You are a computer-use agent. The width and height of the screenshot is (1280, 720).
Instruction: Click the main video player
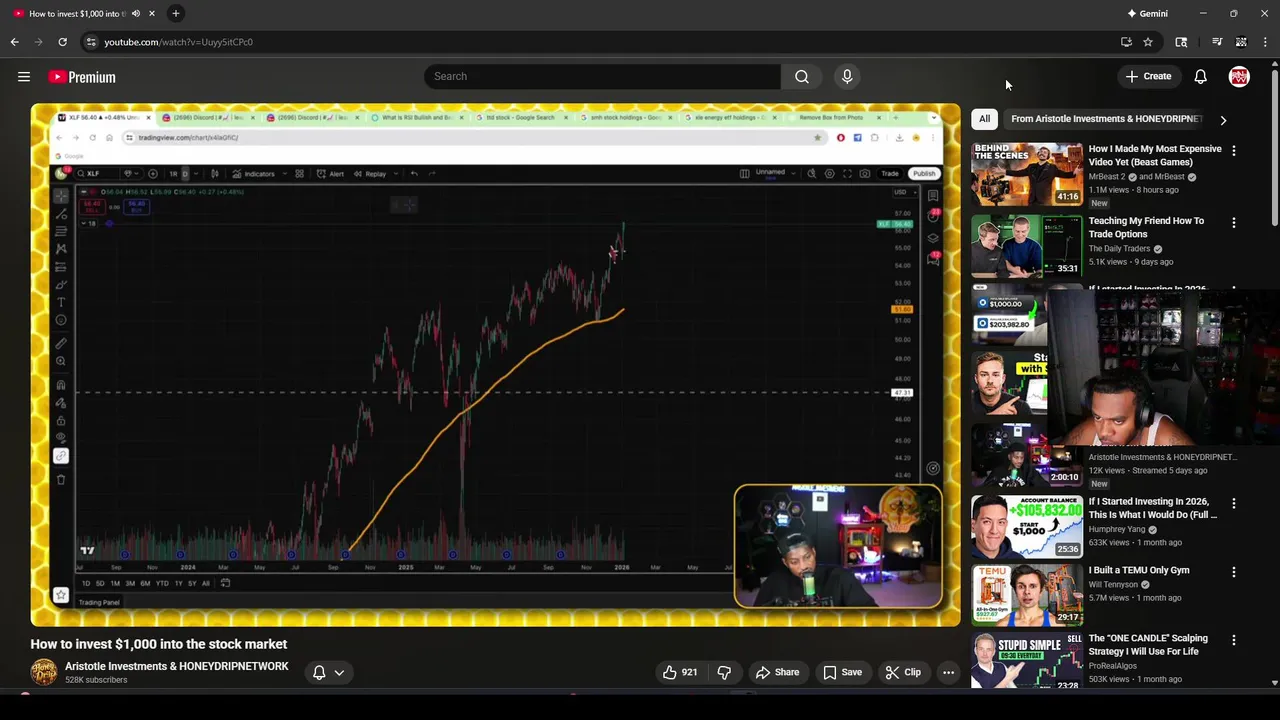tap(495, 365)
